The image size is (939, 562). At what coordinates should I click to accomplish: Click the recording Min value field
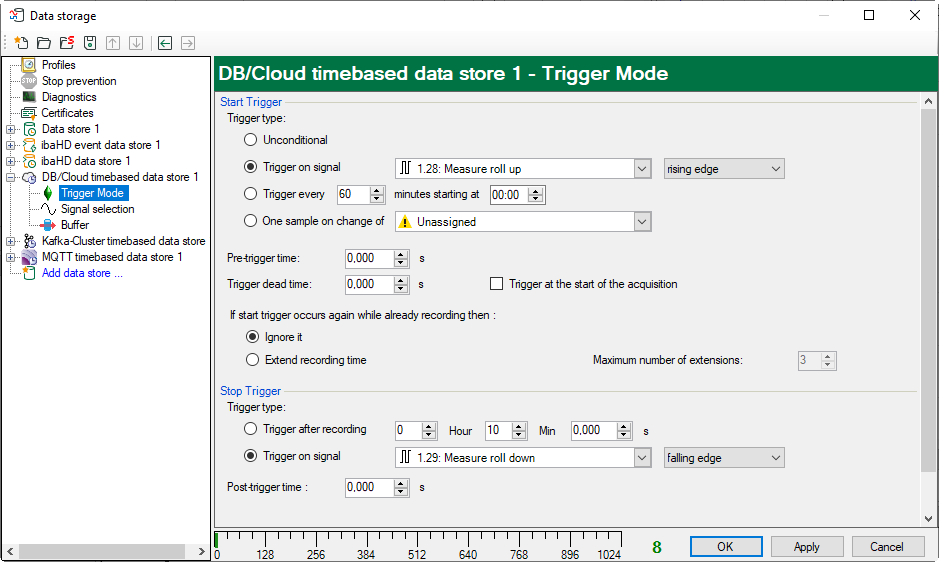506,430
